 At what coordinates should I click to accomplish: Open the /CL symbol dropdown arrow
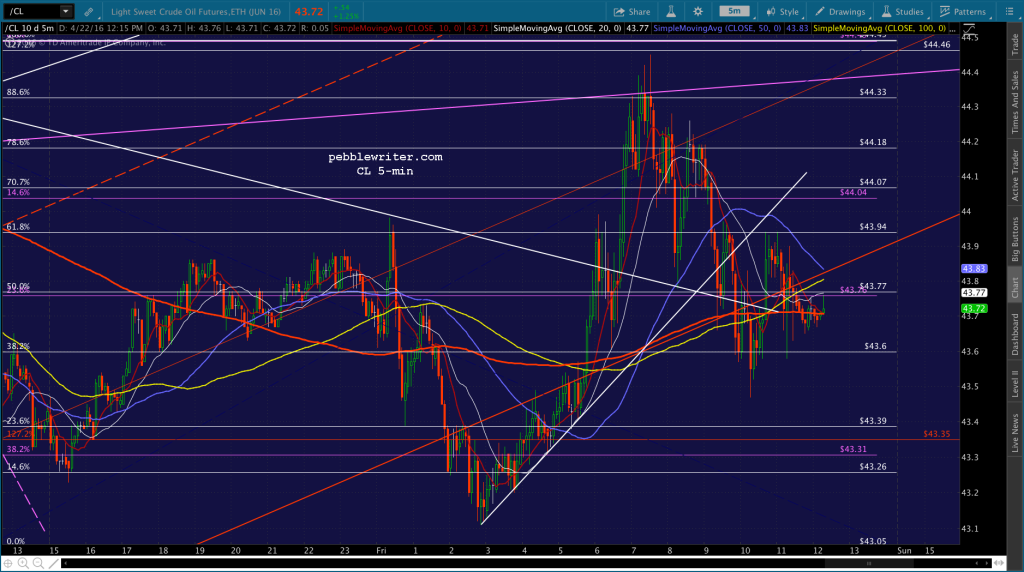(x=65, y=11)
